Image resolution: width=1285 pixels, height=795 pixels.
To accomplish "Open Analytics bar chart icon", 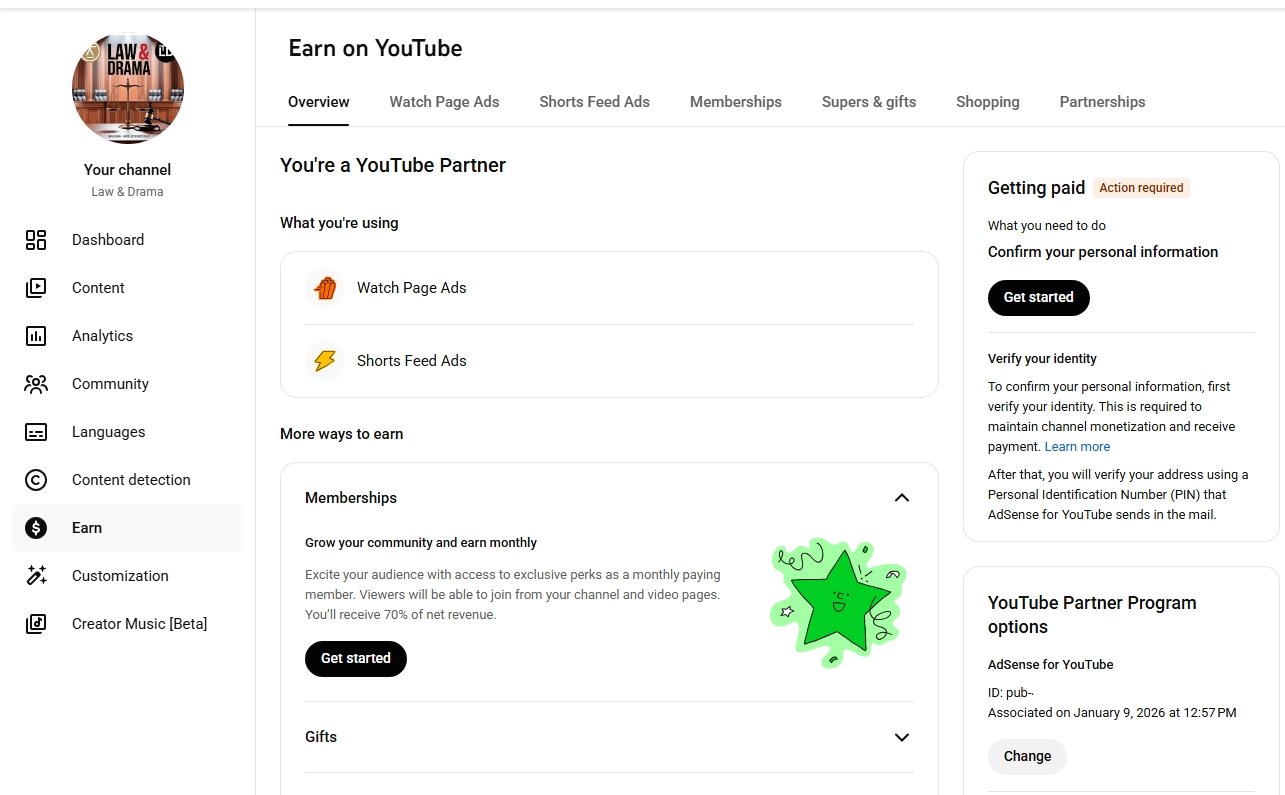I will [x=36, y=336].
